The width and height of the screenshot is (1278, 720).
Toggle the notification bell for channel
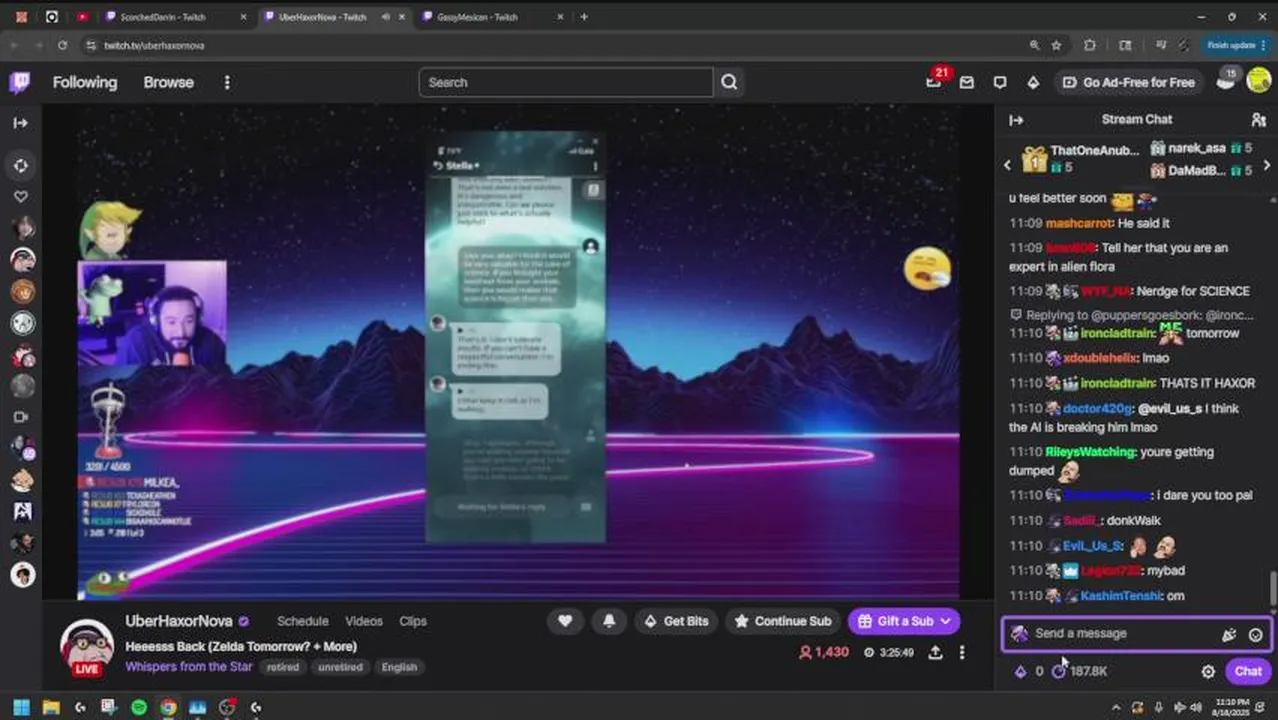(609, 621)
